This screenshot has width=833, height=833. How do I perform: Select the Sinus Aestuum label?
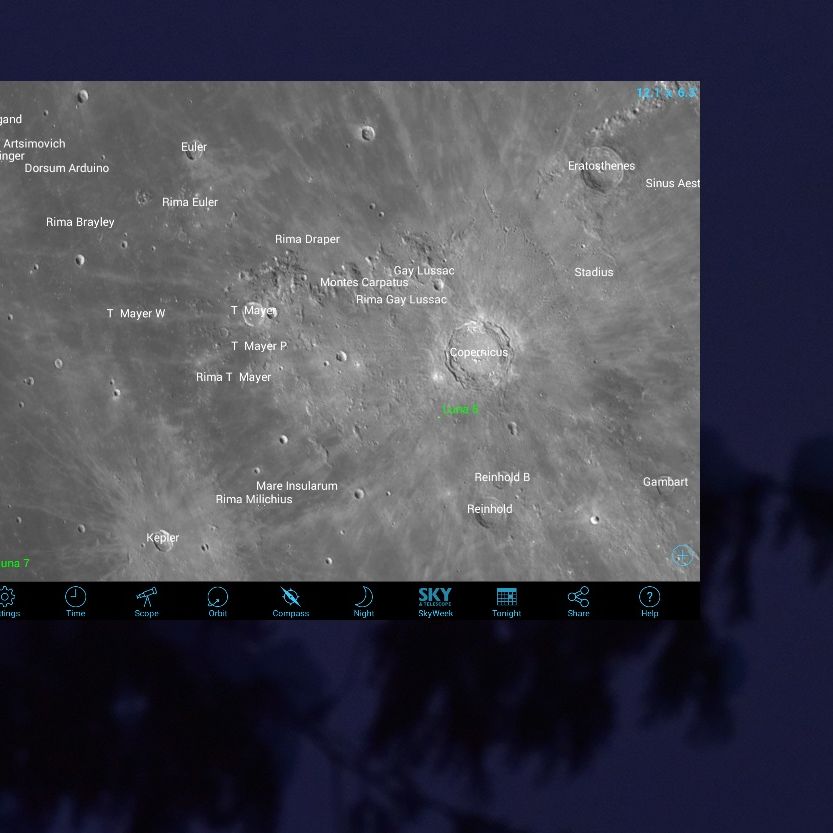[x=672, y=183]
